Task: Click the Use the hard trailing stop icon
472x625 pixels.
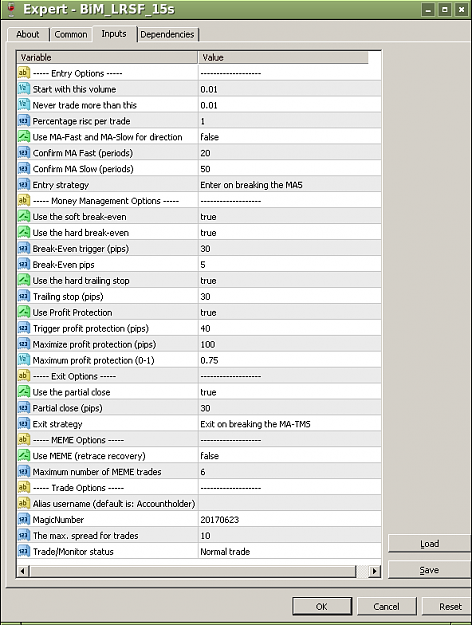Action: pyautogui.click(x=24, y=280)
